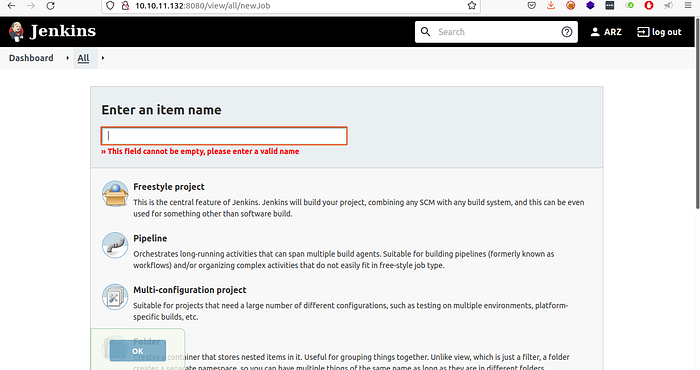
Task: Reload the page with refresh icon
Action: (x=51, y=6)
